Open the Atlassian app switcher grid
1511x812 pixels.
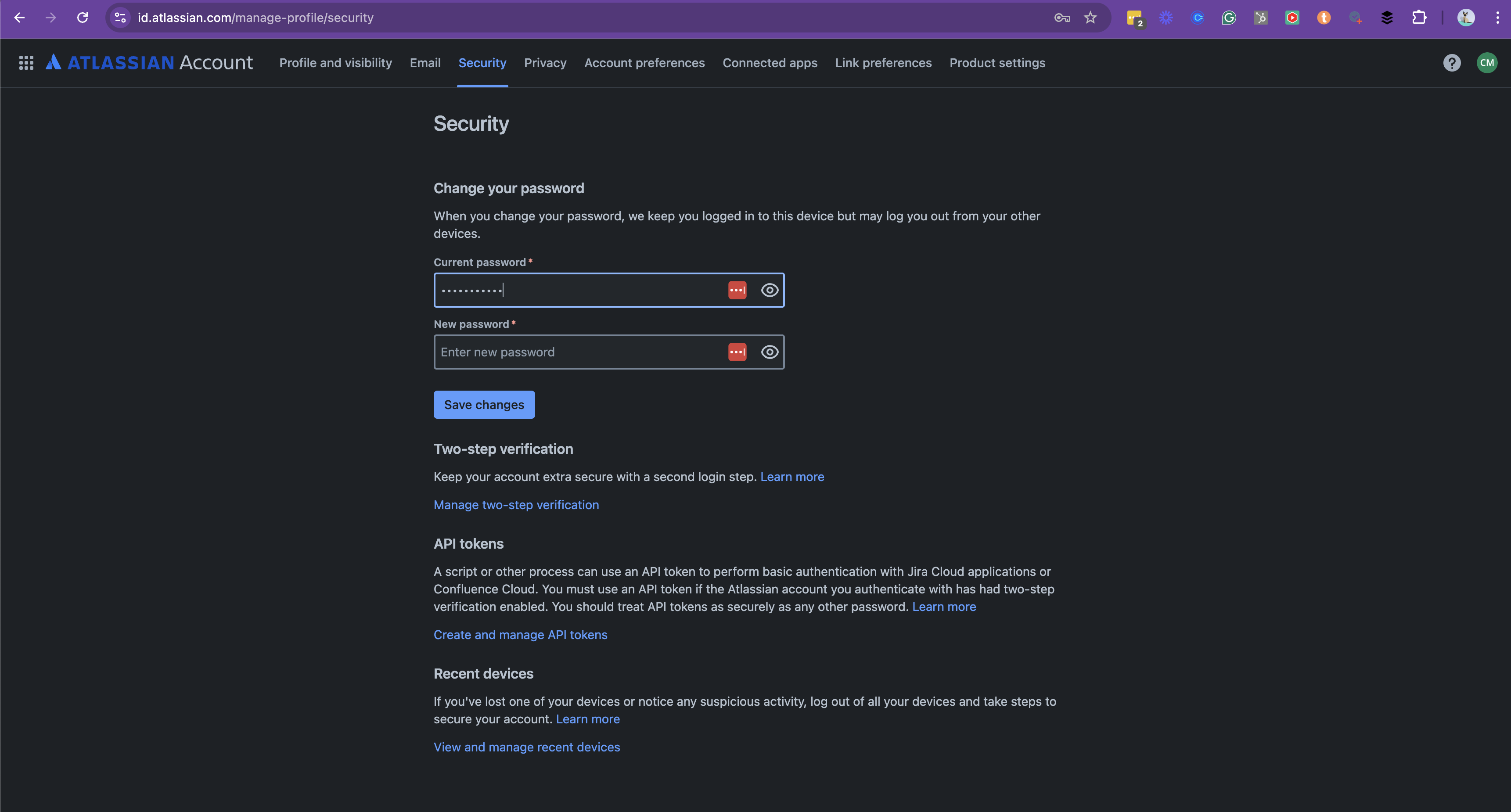[26, 63]
